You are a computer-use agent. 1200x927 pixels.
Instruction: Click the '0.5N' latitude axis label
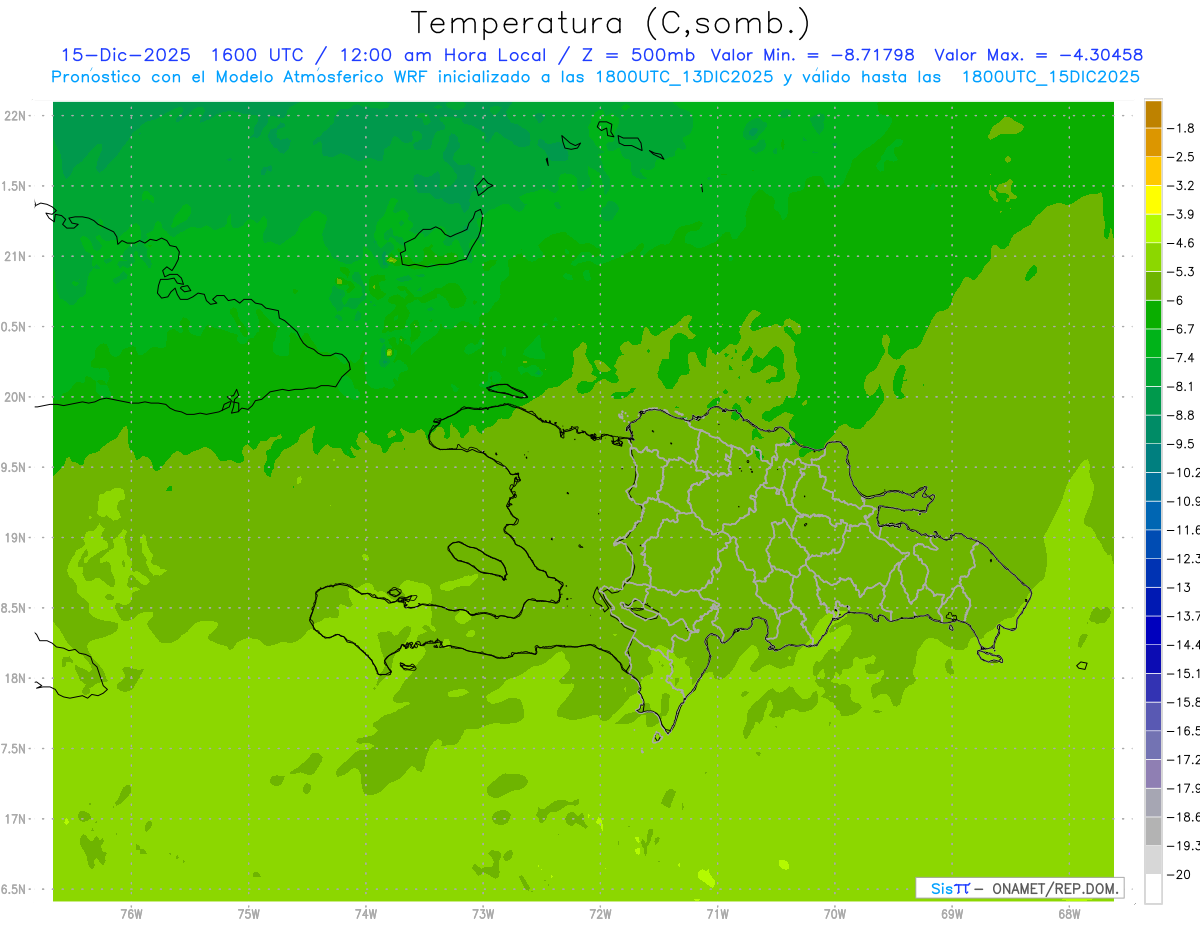point(14,327)
